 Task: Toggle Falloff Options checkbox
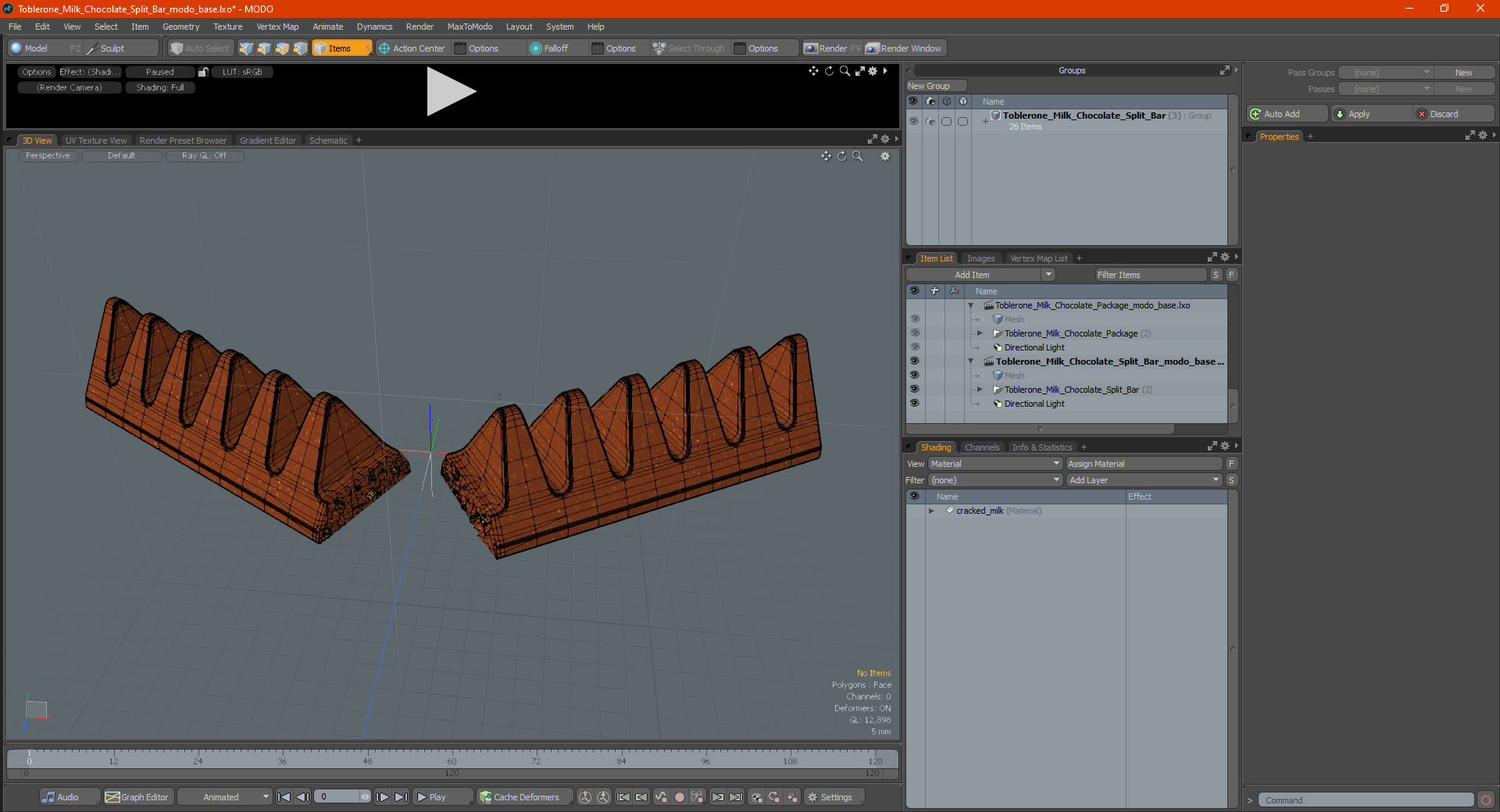pos(598,48)
